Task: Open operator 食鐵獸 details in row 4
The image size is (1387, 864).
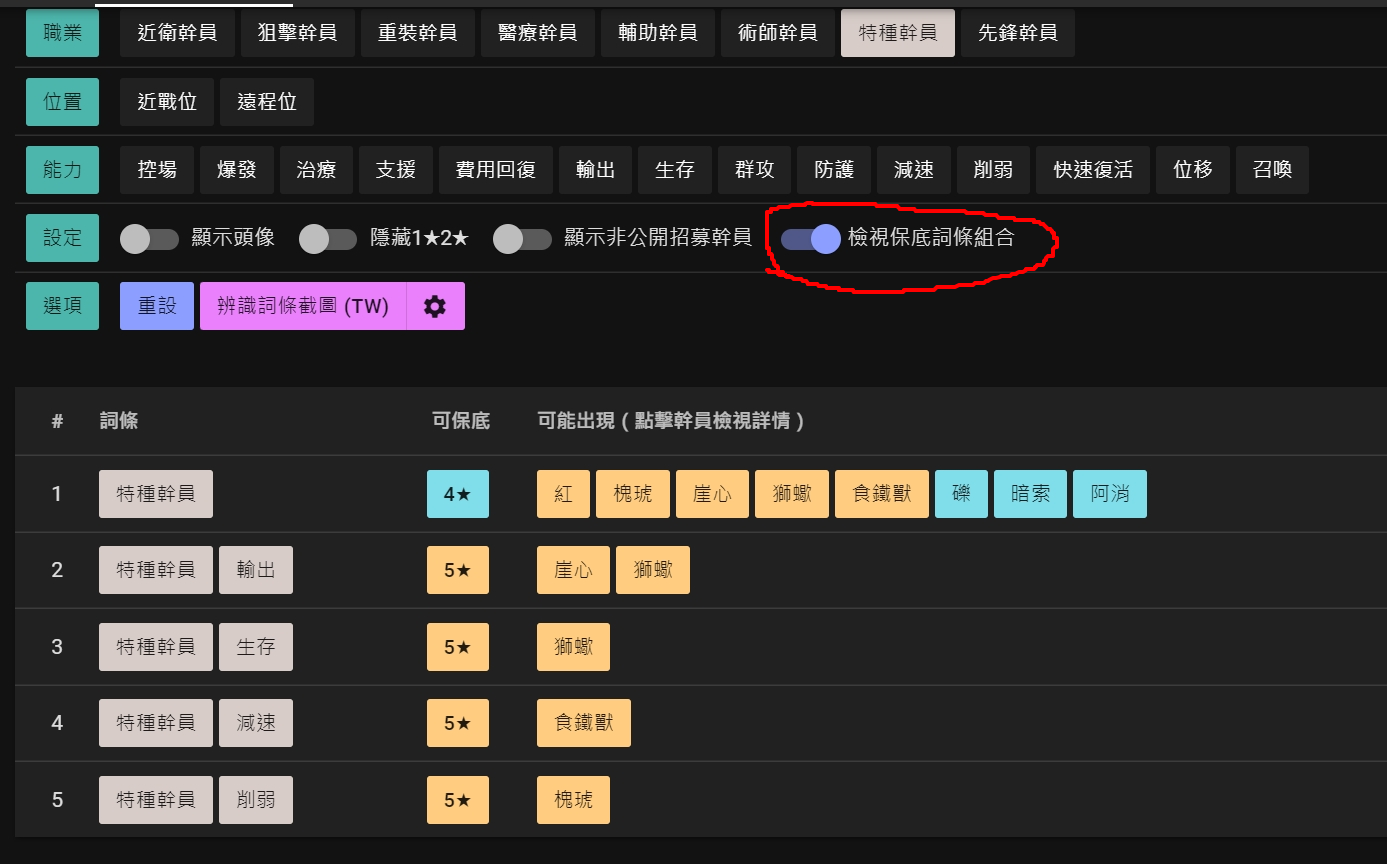Action: click(583, 722)
